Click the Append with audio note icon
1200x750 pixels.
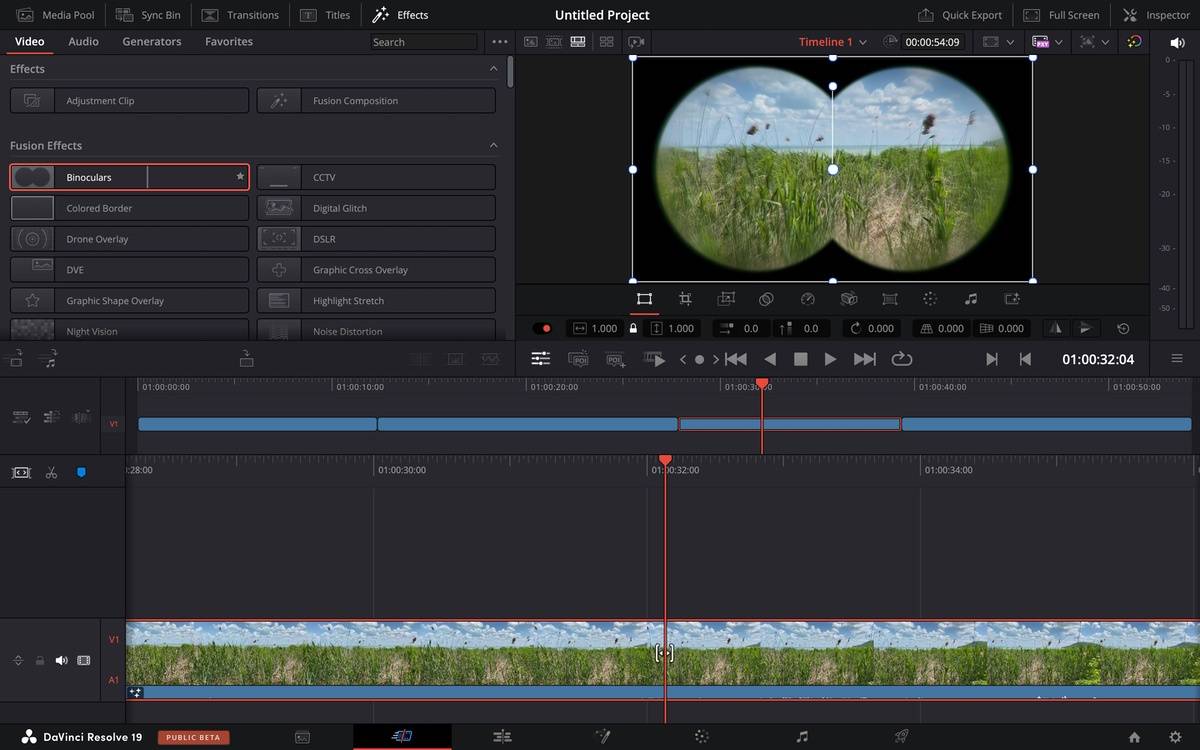point(47,359)
